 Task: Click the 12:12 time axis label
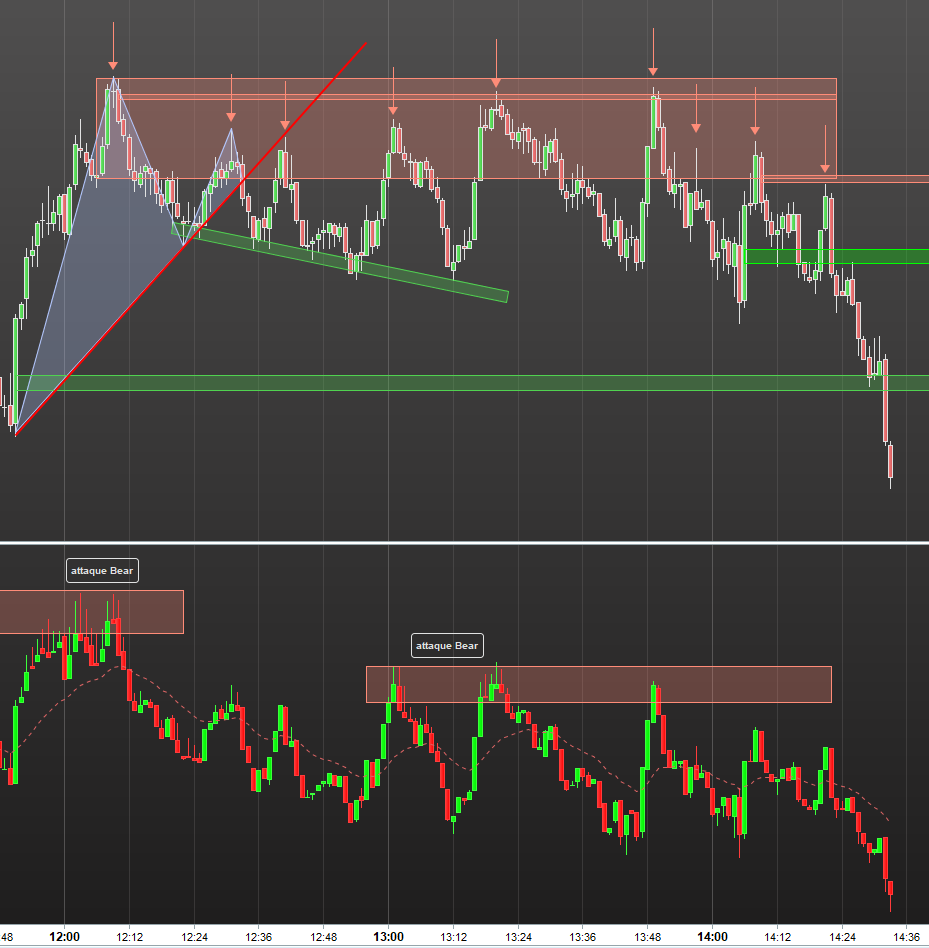point(129,937)
